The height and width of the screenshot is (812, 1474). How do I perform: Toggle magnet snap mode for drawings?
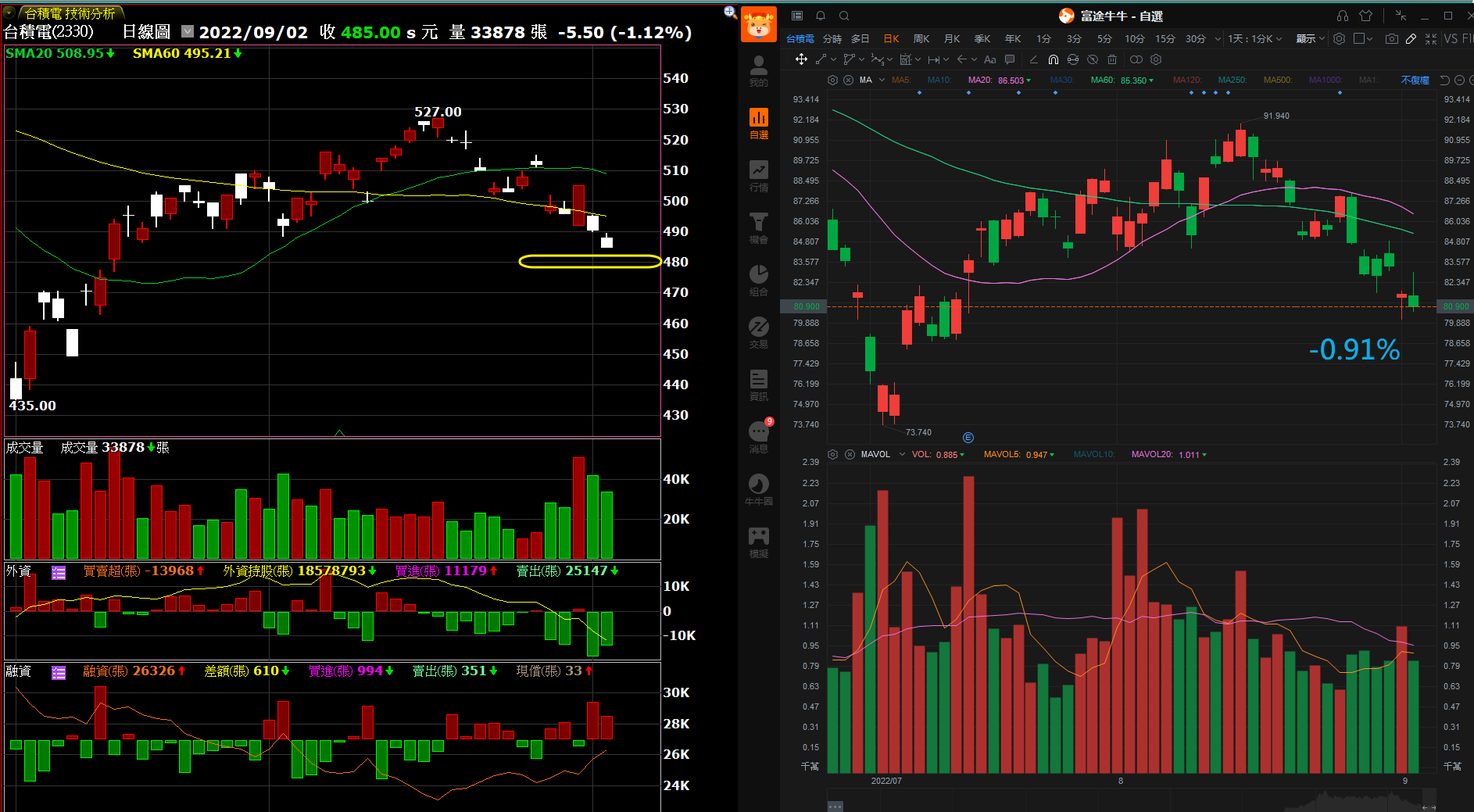(1054, 59)
